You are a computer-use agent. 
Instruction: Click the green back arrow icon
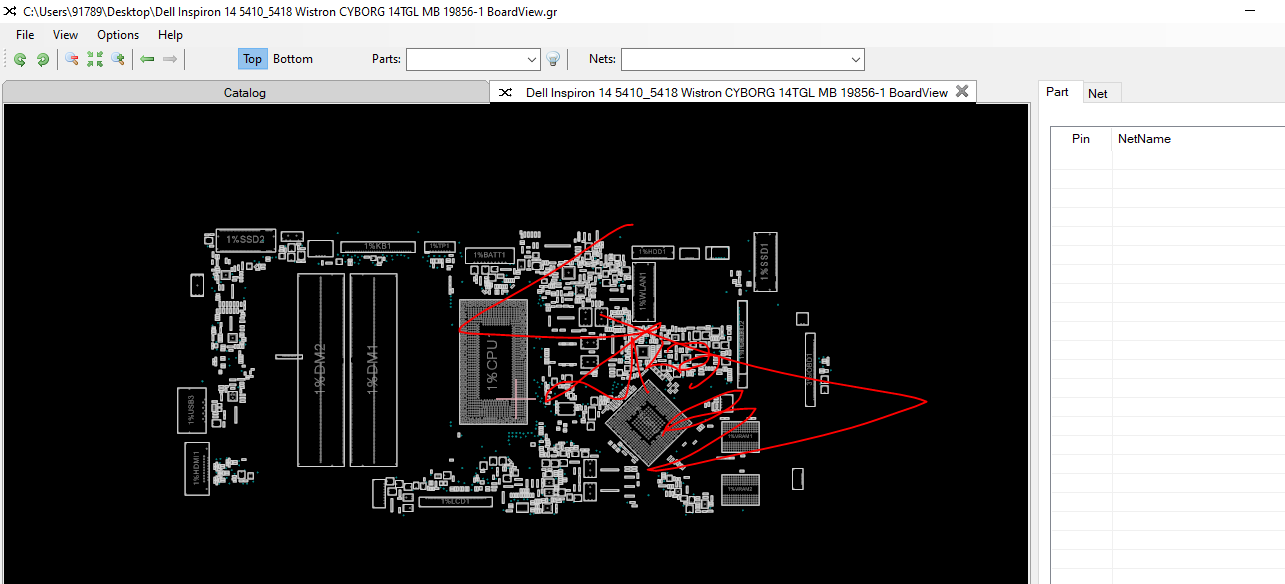pyautogui.click(x=147, y=59)
